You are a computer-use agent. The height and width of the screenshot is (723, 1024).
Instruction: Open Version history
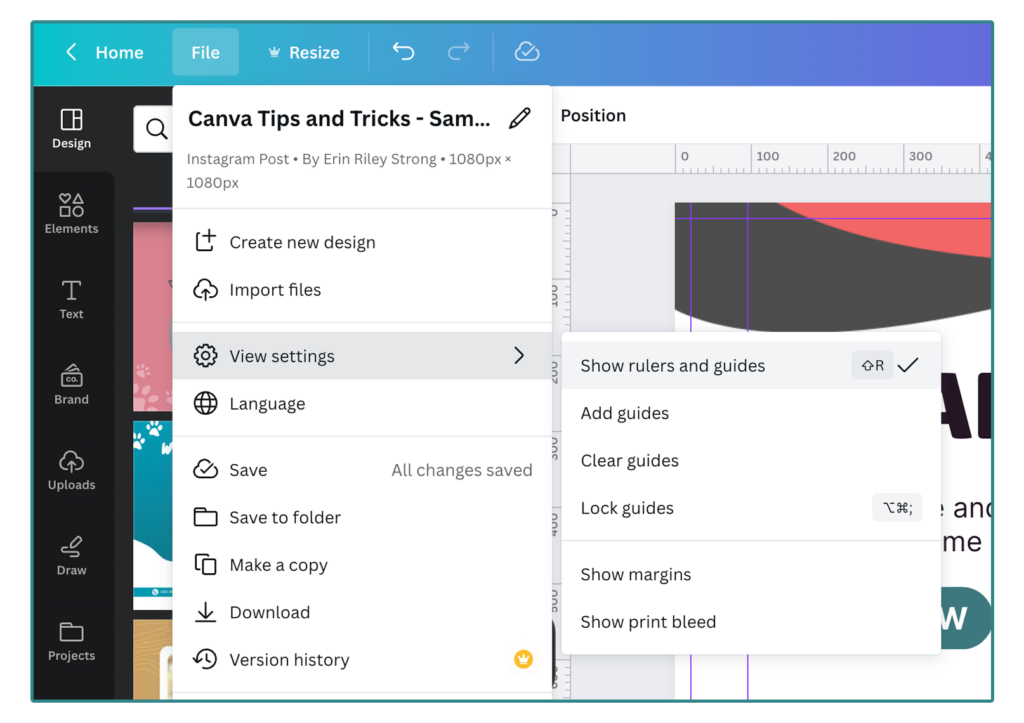362,660
